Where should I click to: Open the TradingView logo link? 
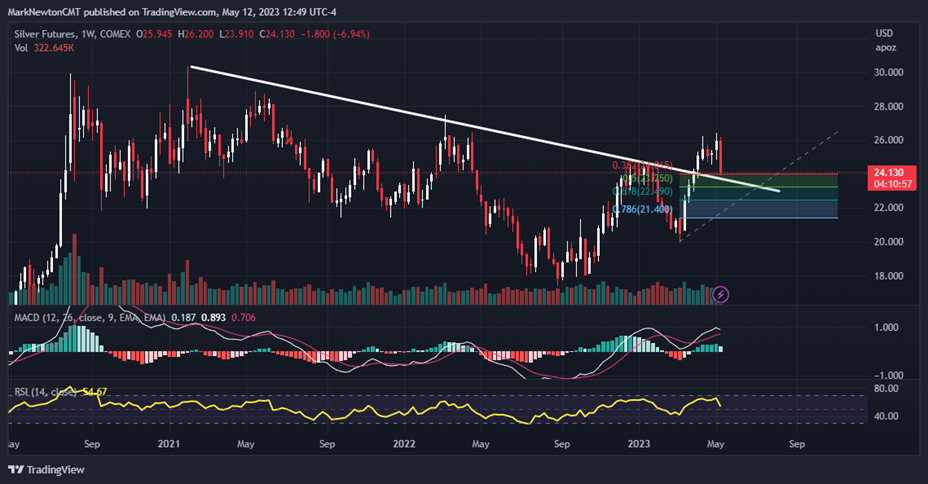tap(46, 470)
